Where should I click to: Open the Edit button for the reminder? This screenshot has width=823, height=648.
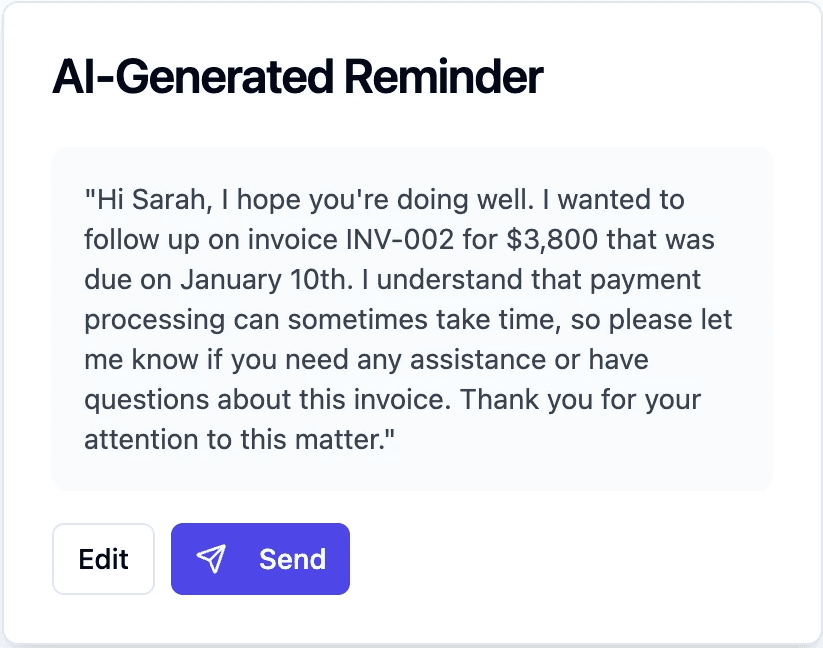tap(104, 559)
